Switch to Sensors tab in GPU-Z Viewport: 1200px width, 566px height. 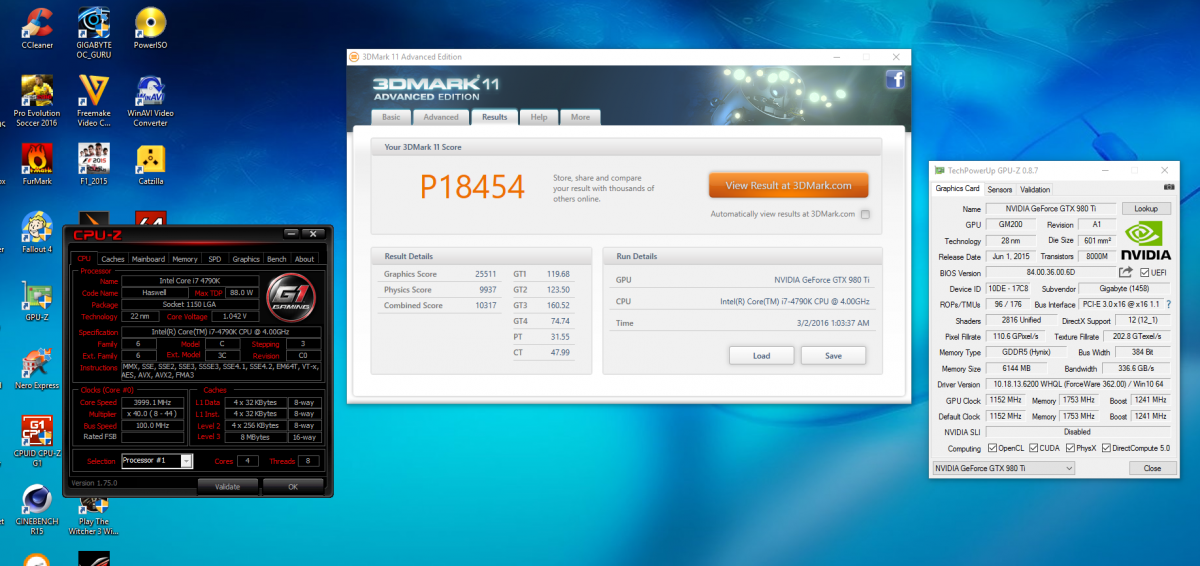tap(999, 189)
